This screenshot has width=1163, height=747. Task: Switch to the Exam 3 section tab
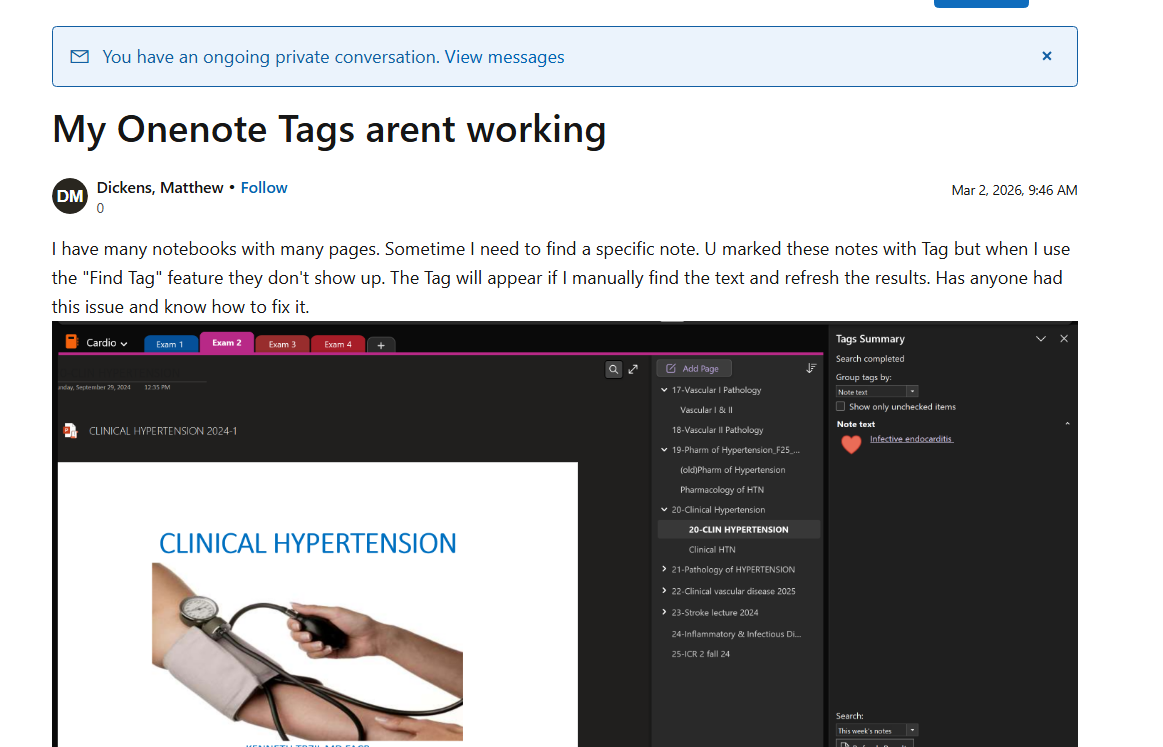tap(282, 344)
